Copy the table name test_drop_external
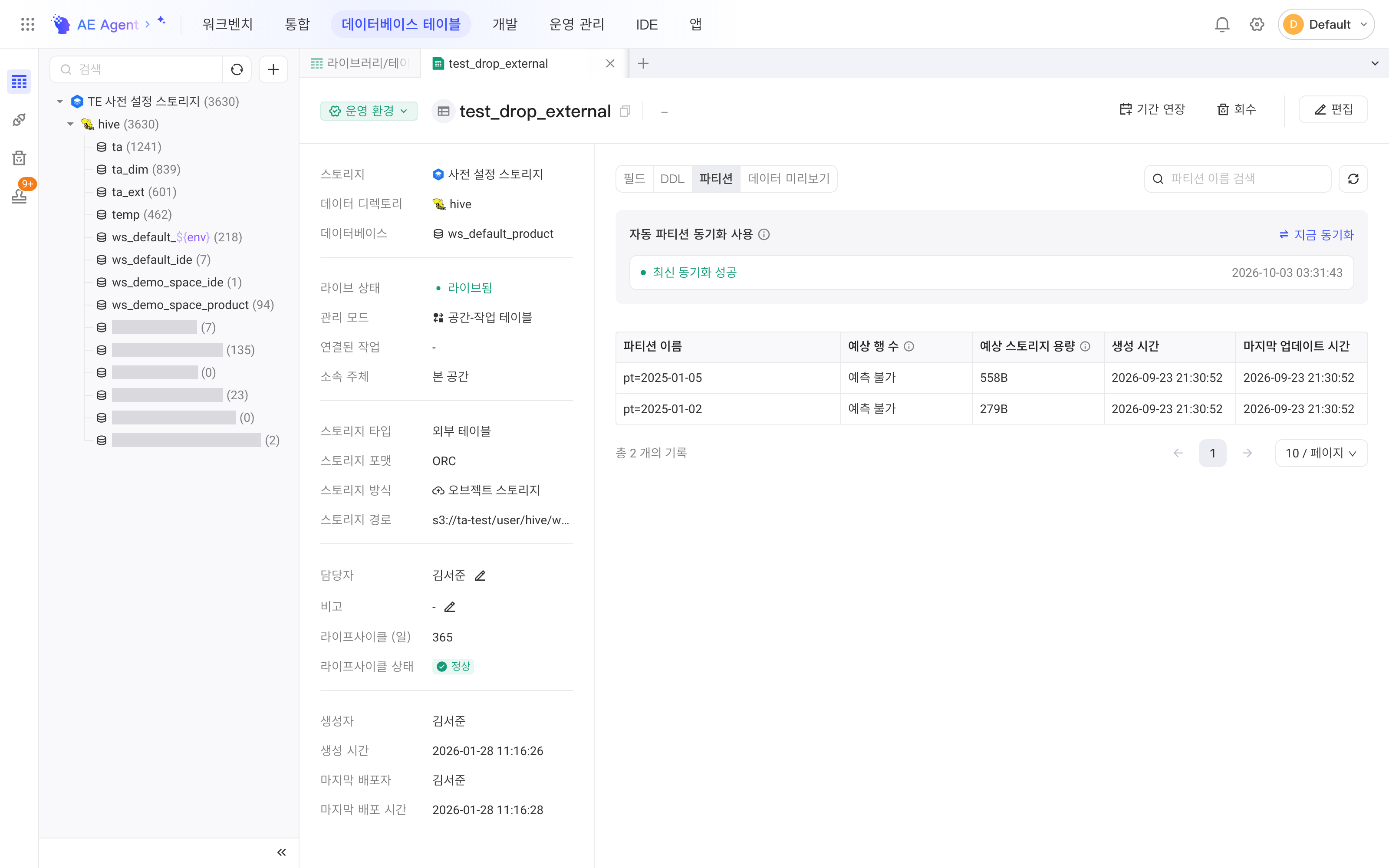 pos(625,112)
